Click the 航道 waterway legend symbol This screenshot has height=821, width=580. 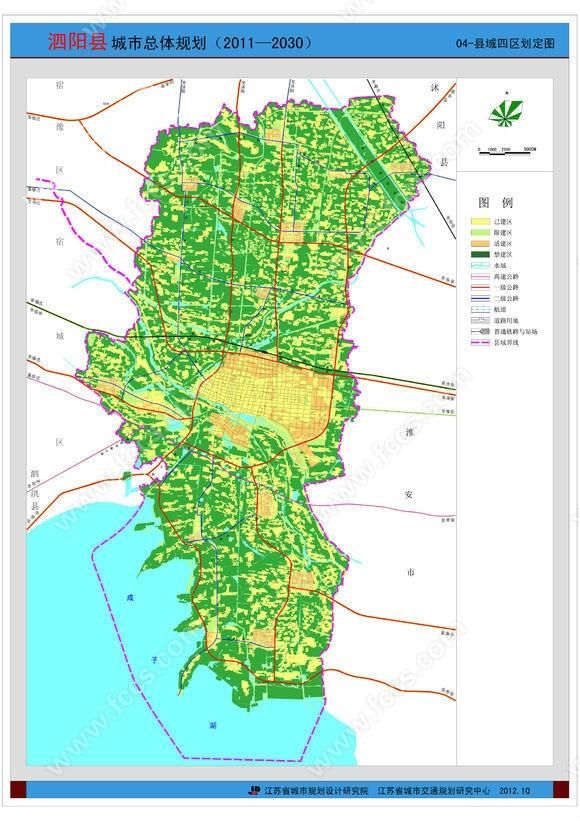point(481,309)
